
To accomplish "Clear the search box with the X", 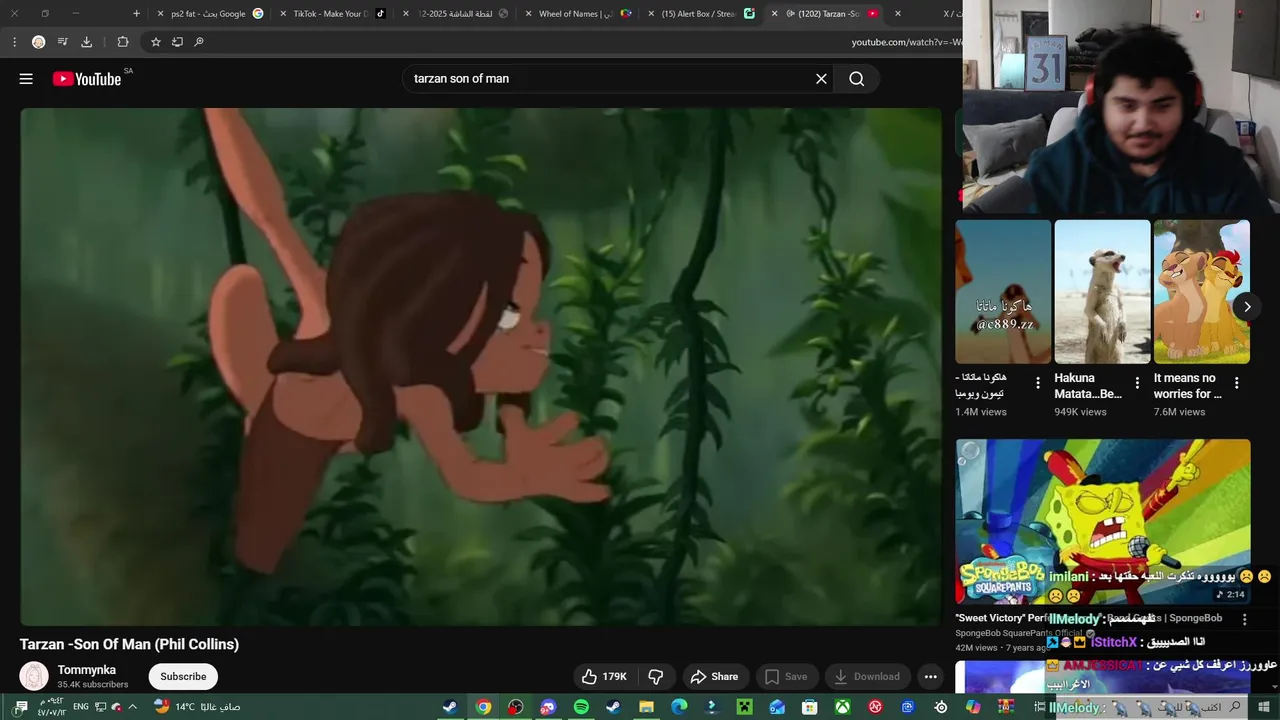I will (x=821, y=79).
